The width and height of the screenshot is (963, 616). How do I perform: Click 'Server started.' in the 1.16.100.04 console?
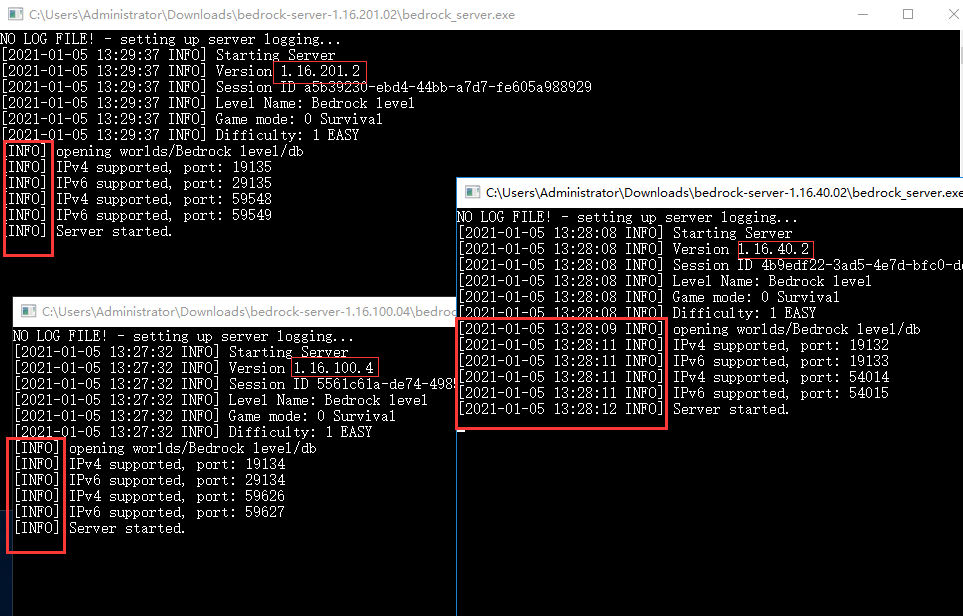tap(127, 528)
